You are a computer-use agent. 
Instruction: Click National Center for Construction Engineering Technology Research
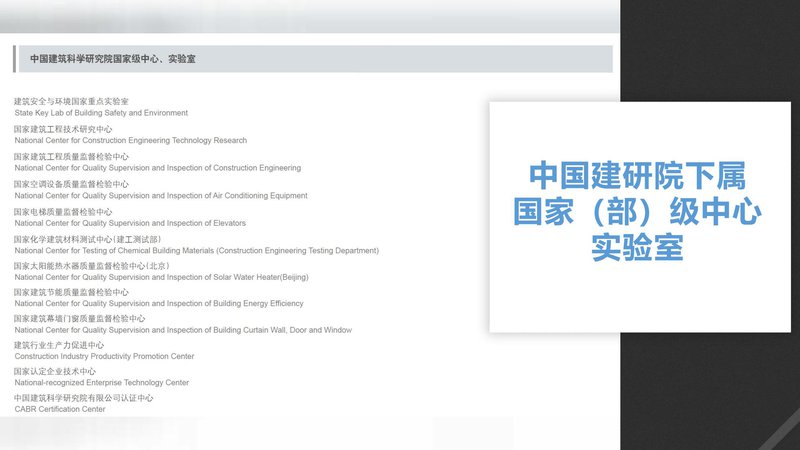pyautogui.click(x=131, y=140)
